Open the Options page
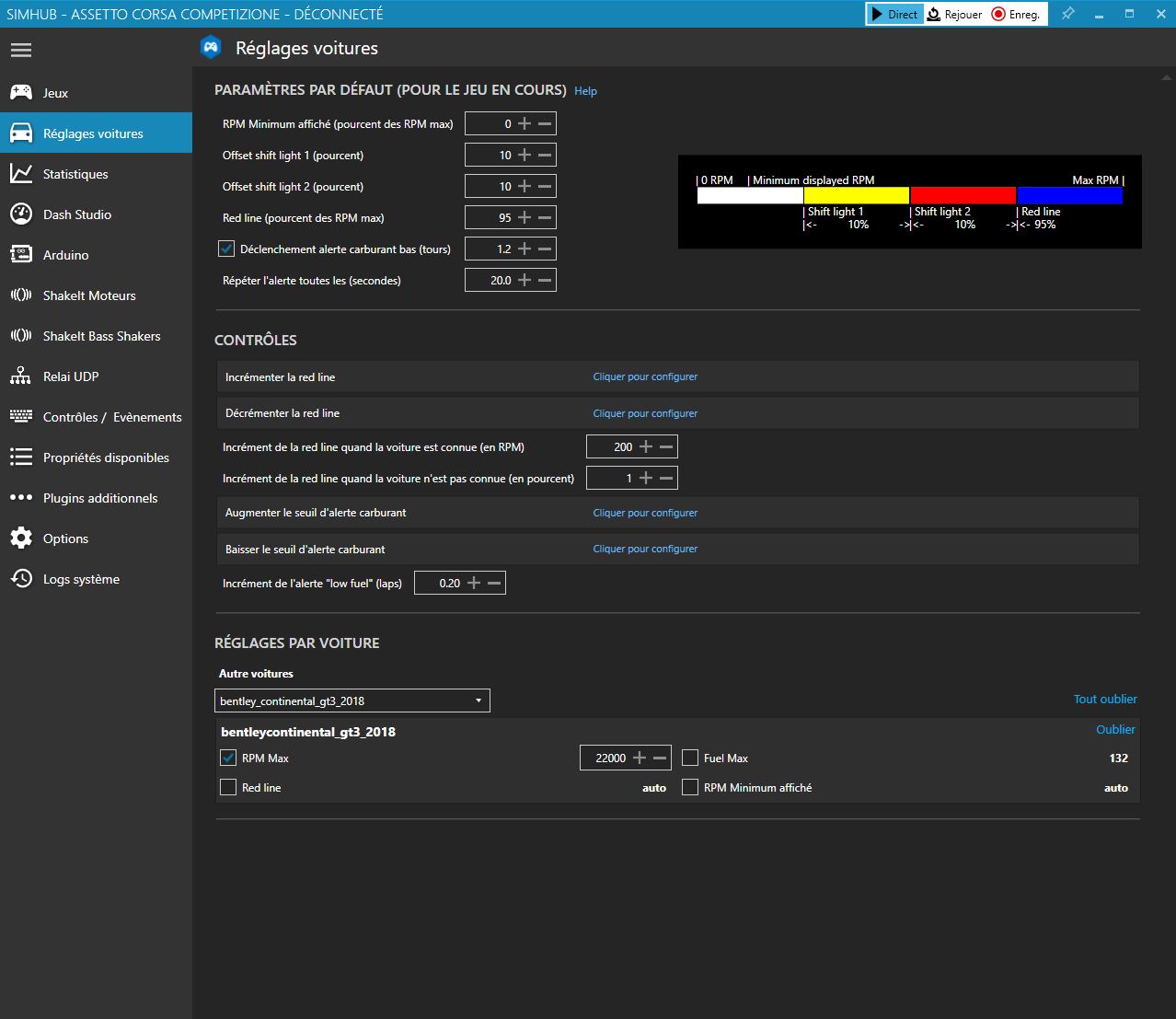Screen dimensions: 1176x1019 pyautogui.click(x=96, y=538)
